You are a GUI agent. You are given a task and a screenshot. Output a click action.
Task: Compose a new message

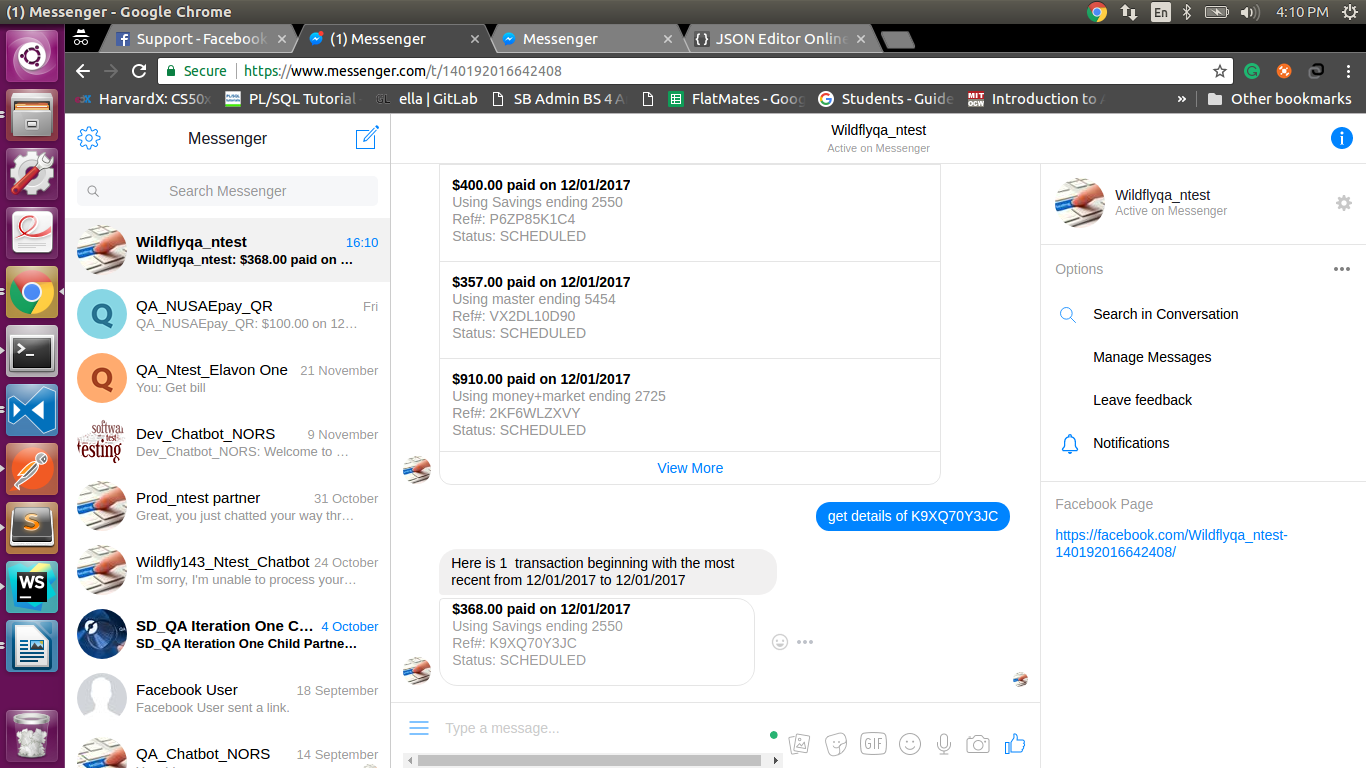click(x=367, y=138)
